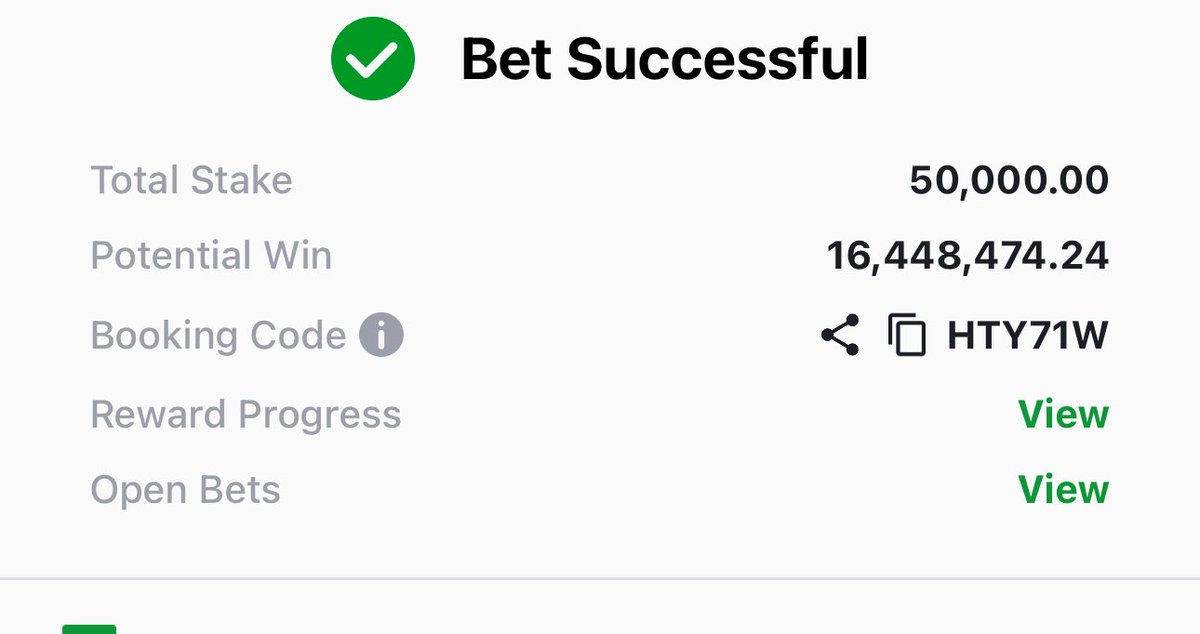Copy the booking code with copy icon
The height and width of the screenshot is (634, 1200).
pyautogui.click(x=907, y=336)
